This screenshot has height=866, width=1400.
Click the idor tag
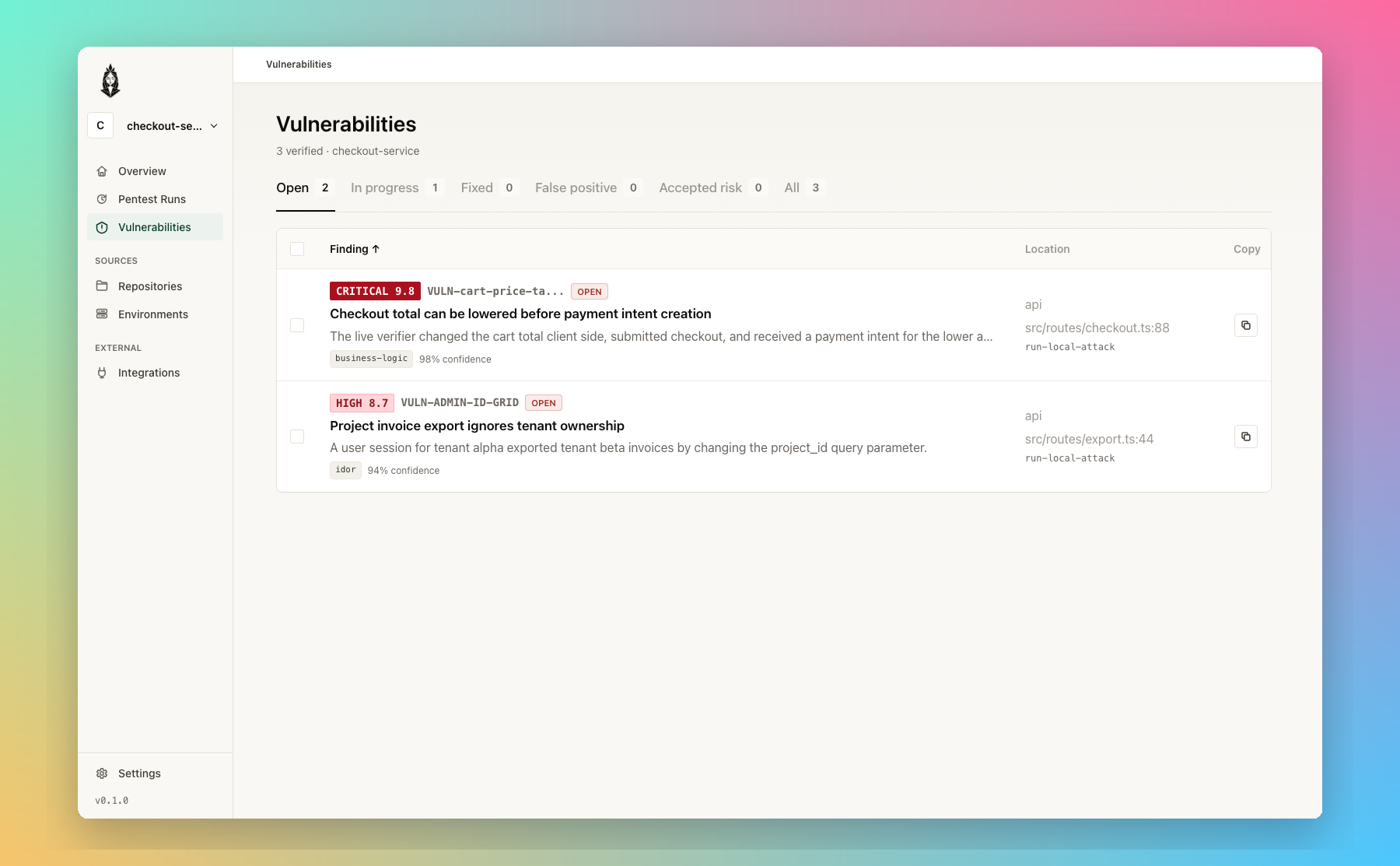pos(345,470)
